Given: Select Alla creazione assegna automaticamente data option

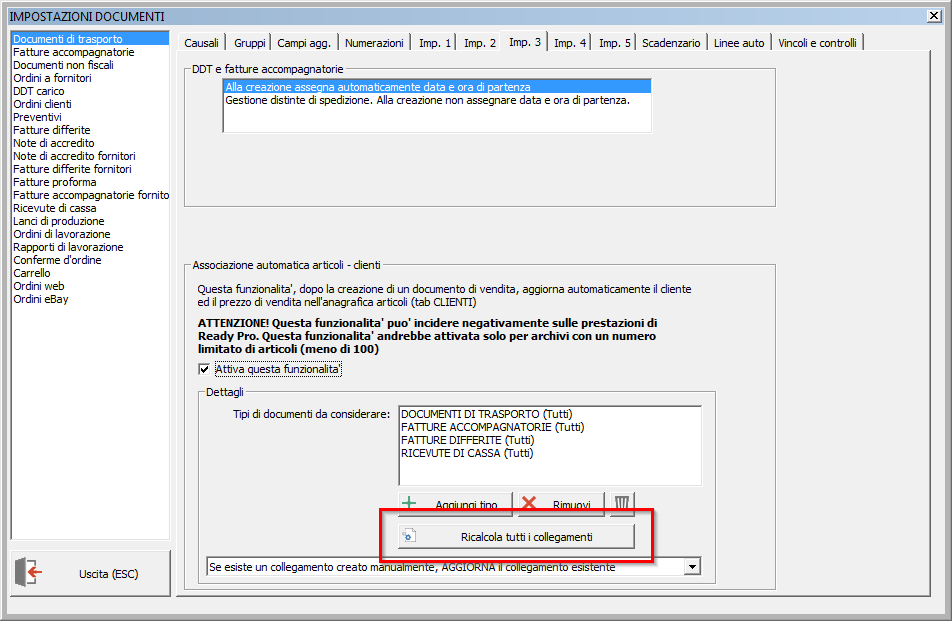Looking at the screenshot, I should (x=437, y=87).
